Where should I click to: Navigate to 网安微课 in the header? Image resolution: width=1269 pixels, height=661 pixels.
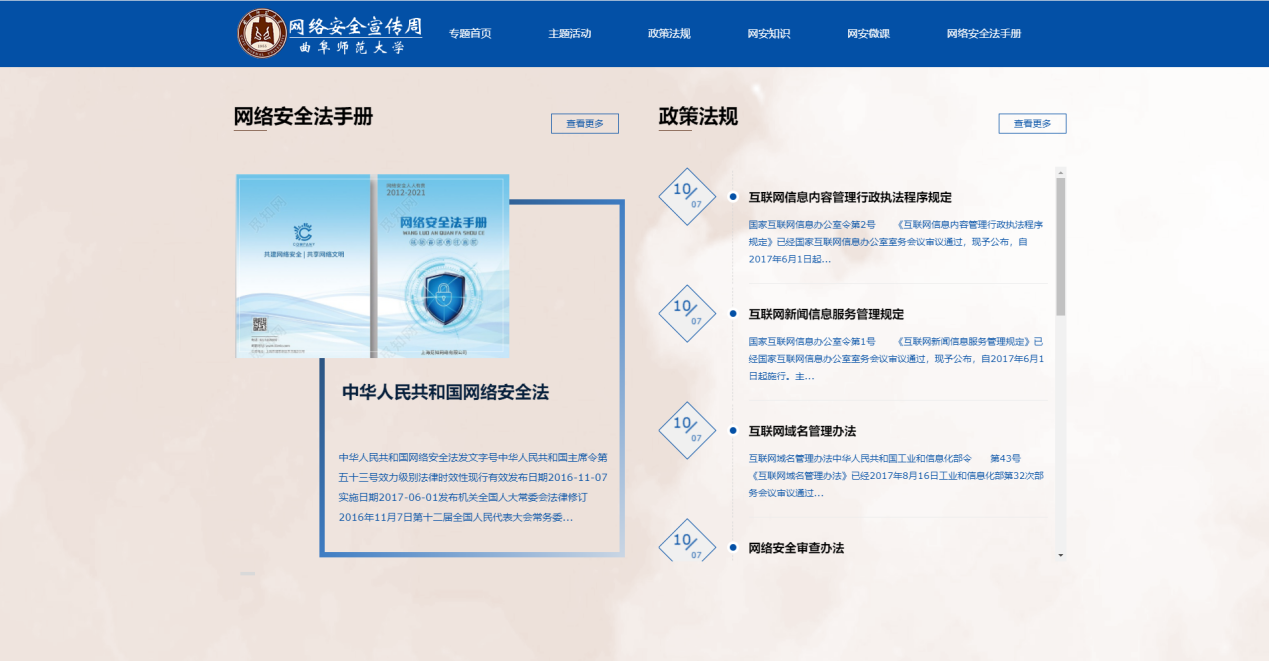(x=868, y=34)
